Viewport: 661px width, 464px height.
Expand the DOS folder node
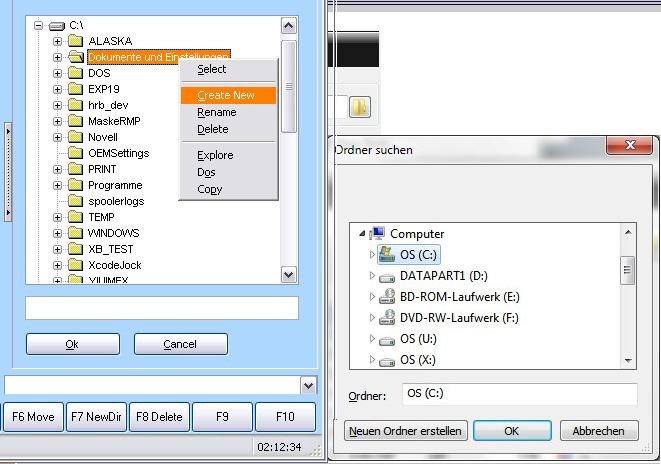[57, 73]
